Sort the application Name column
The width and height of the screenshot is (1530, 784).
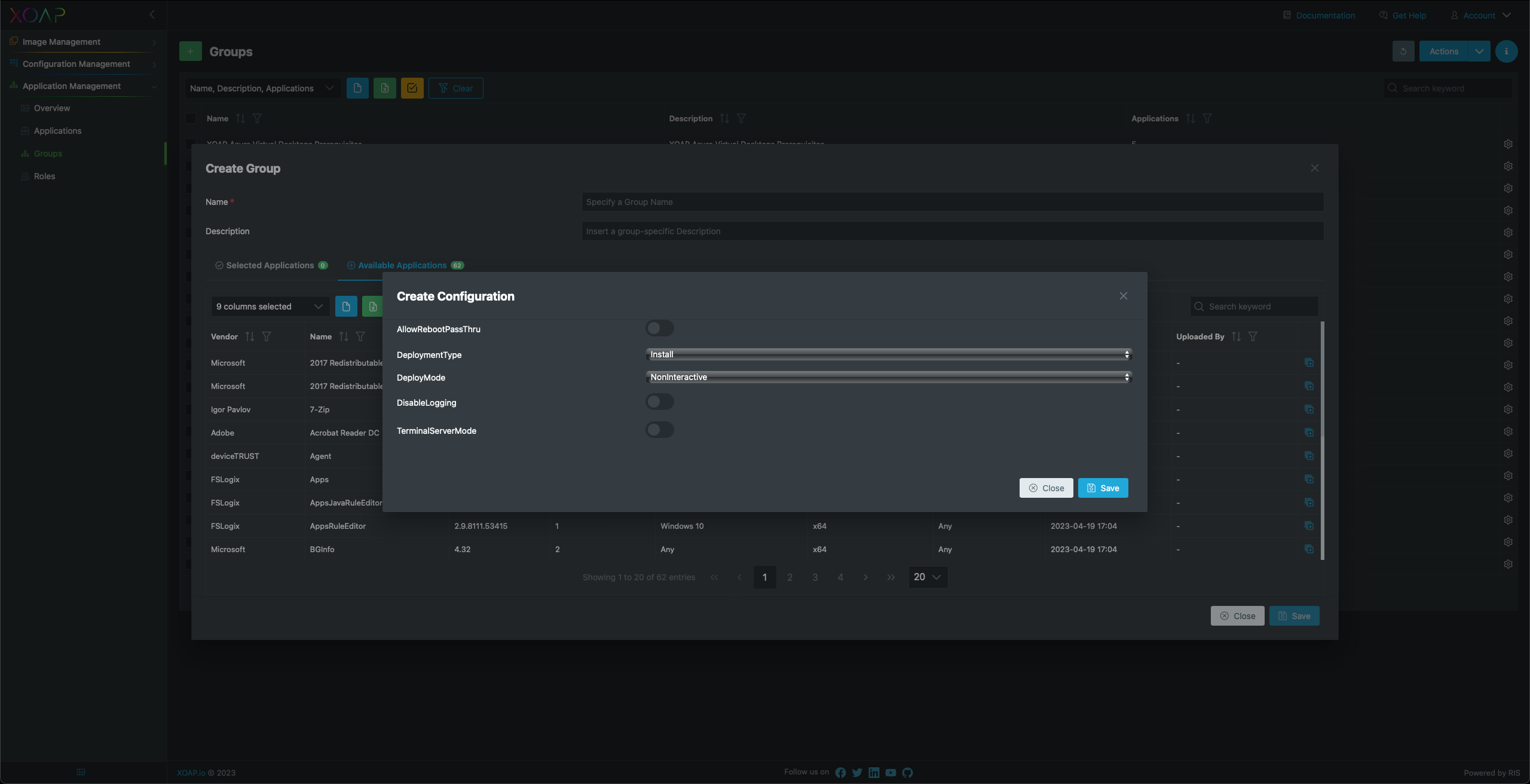[344, 336]
